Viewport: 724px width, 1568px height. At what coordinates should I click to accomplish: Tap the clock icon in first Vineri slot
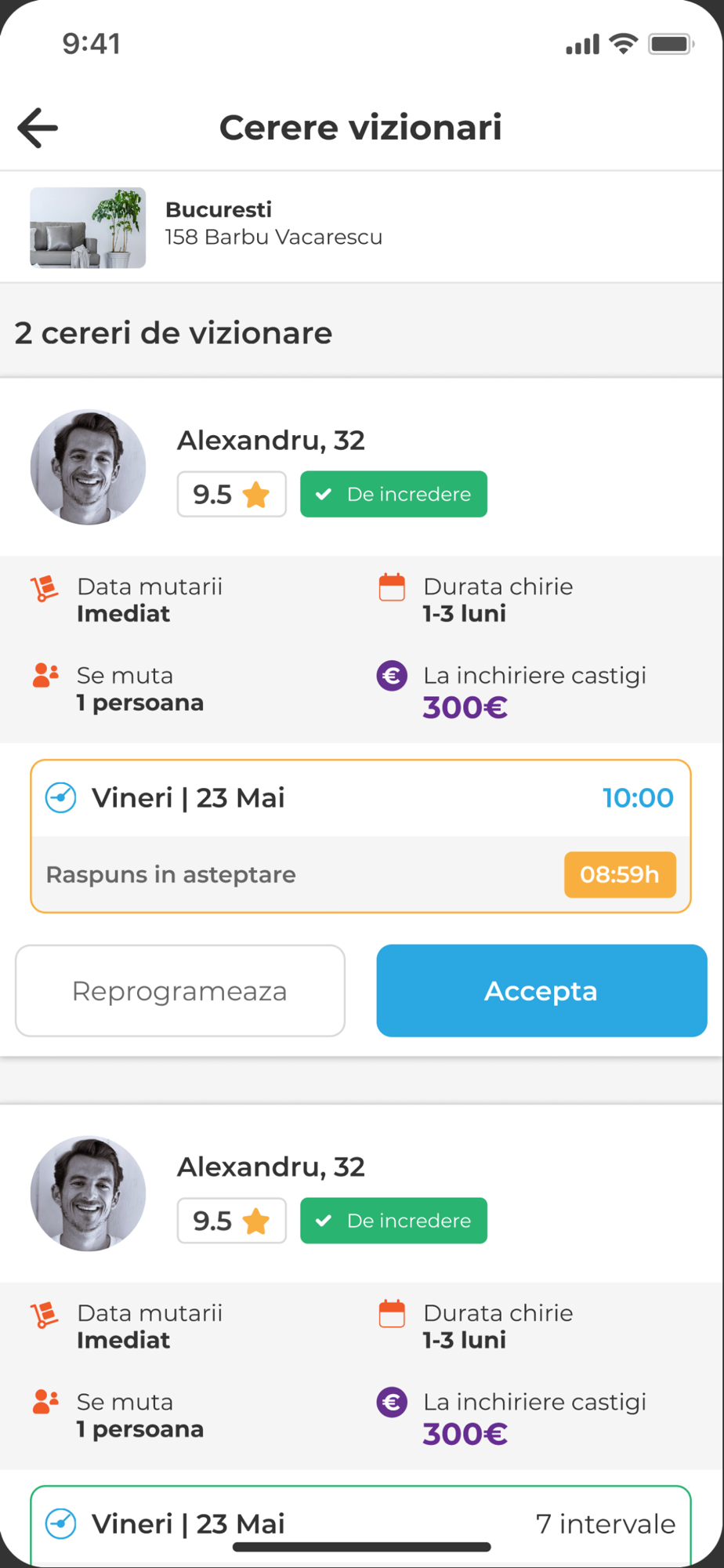61,798
